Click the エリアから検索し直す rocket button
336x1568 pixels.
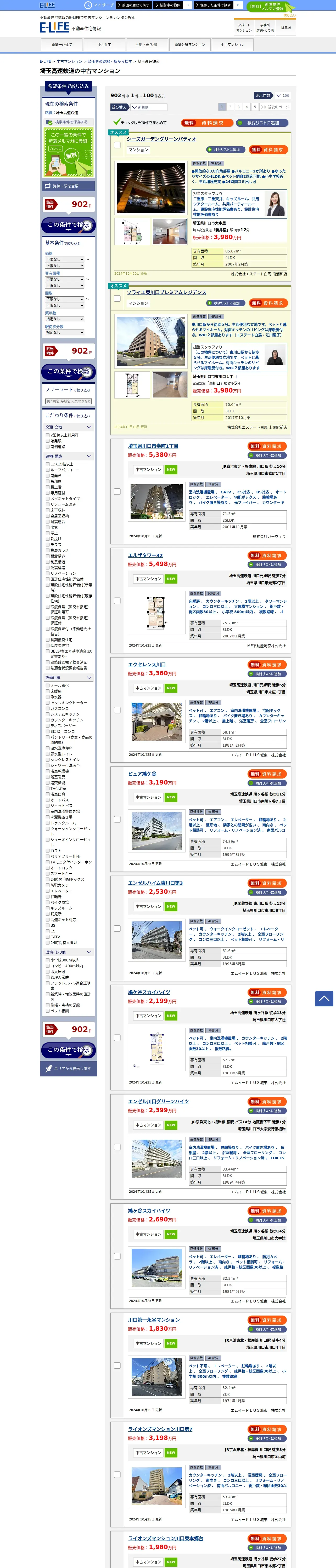[68, 1069]
